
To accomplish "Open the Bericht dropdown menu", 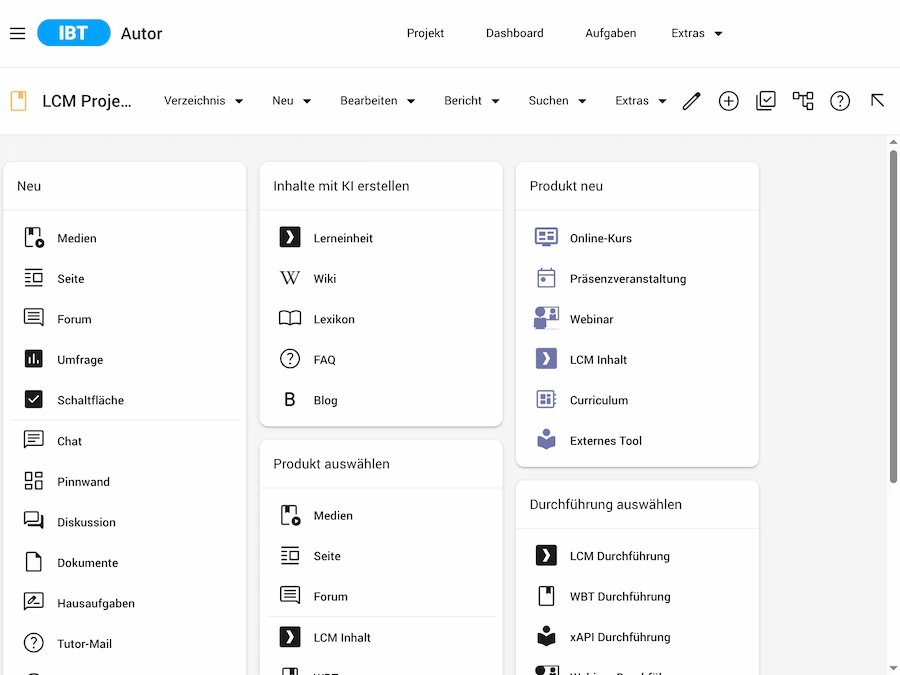I will click(x=471, y=101).
